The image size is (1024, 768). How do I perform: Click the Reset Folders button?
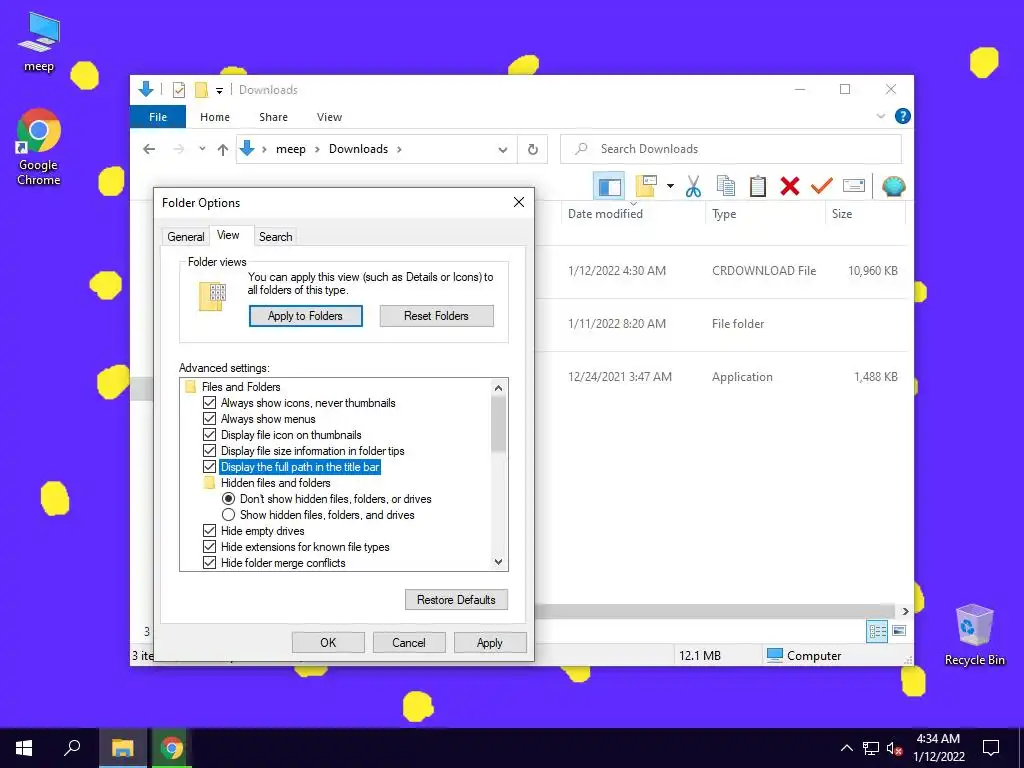point(436,316)
